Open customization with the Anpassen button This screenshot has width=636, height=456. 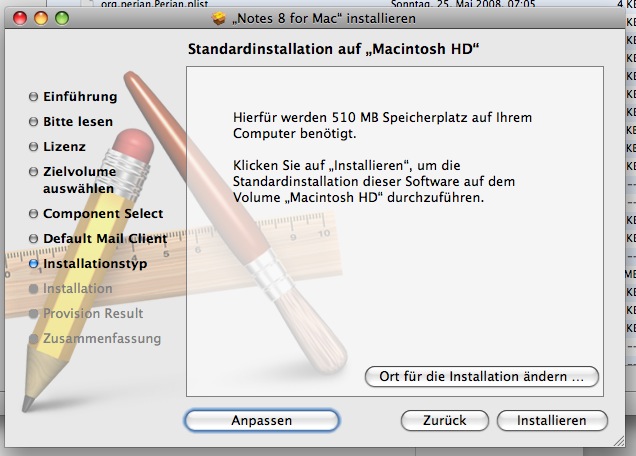[262, 420]
